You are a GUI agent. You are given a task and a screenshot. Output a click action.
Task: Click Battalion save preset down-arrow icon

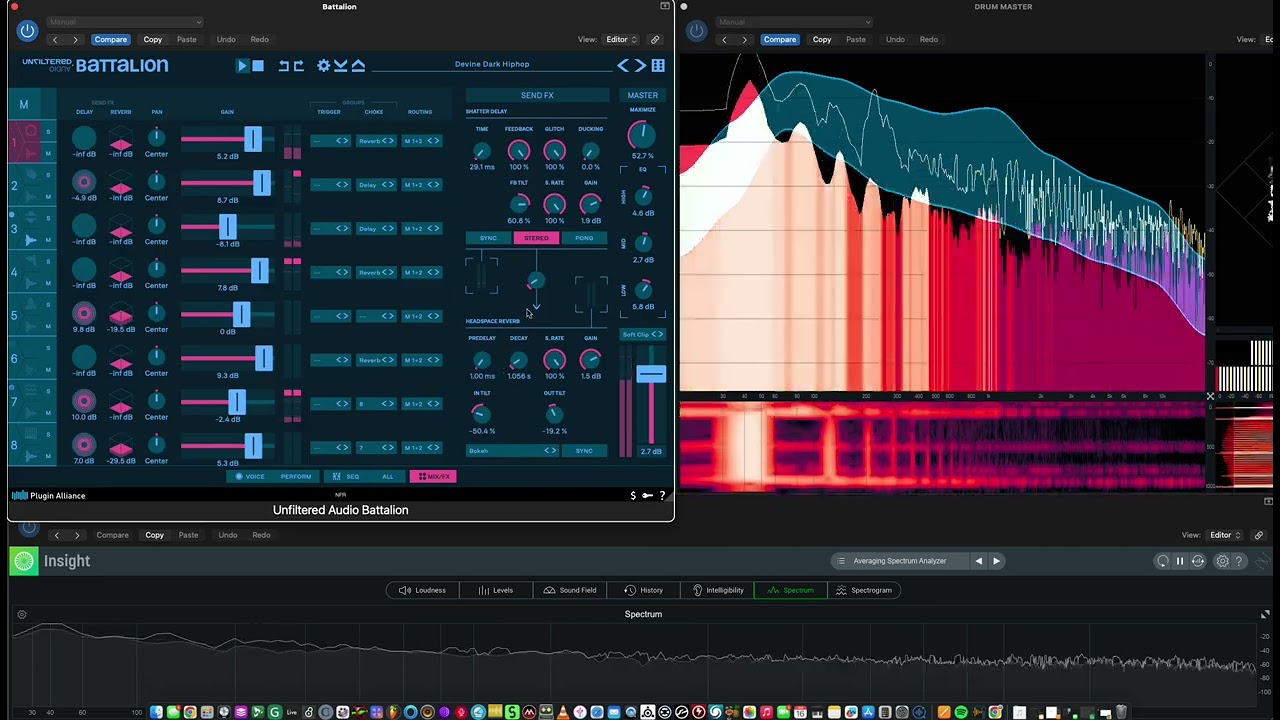(341, 66)
